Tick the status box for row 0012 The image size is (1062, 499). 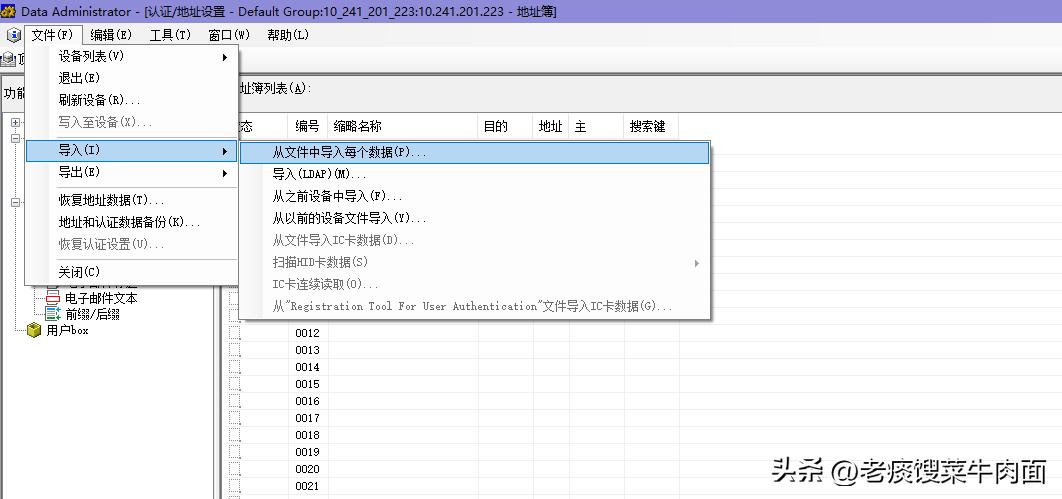235,333
